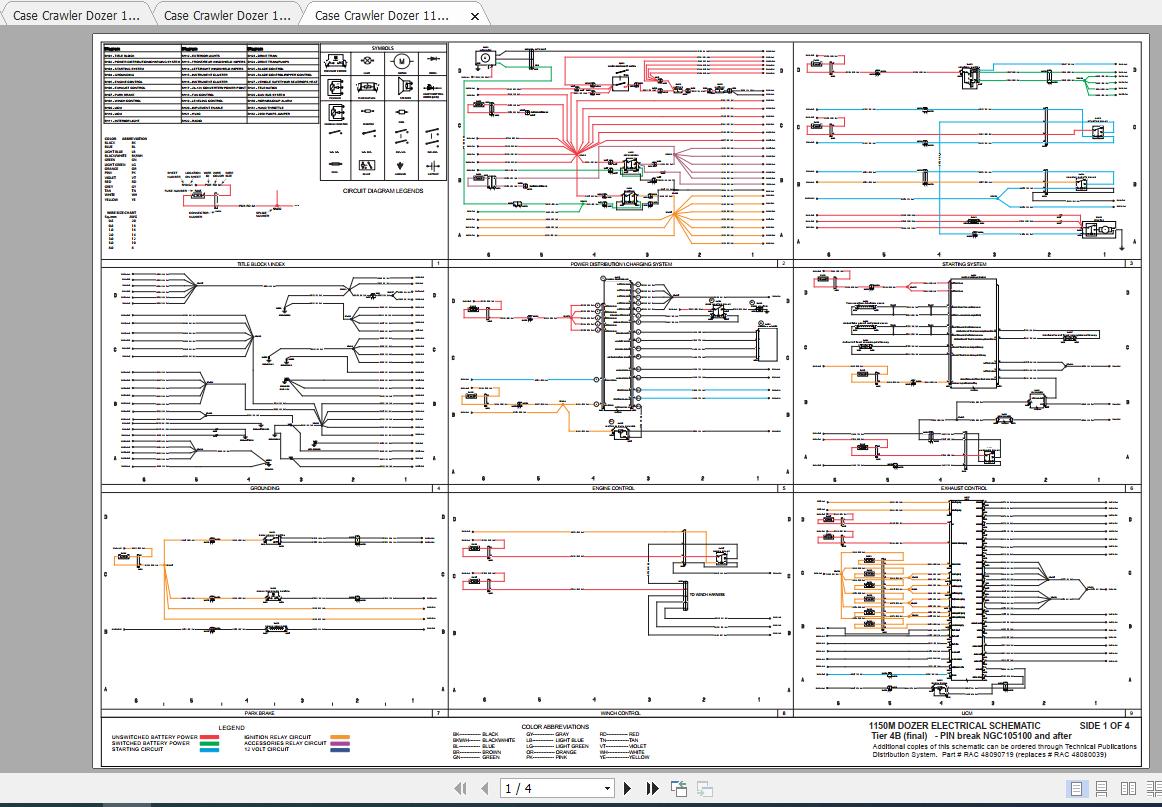Click the go to next view icon
The width and height of the screenshot is (1162, 807).
pos(706,788)
